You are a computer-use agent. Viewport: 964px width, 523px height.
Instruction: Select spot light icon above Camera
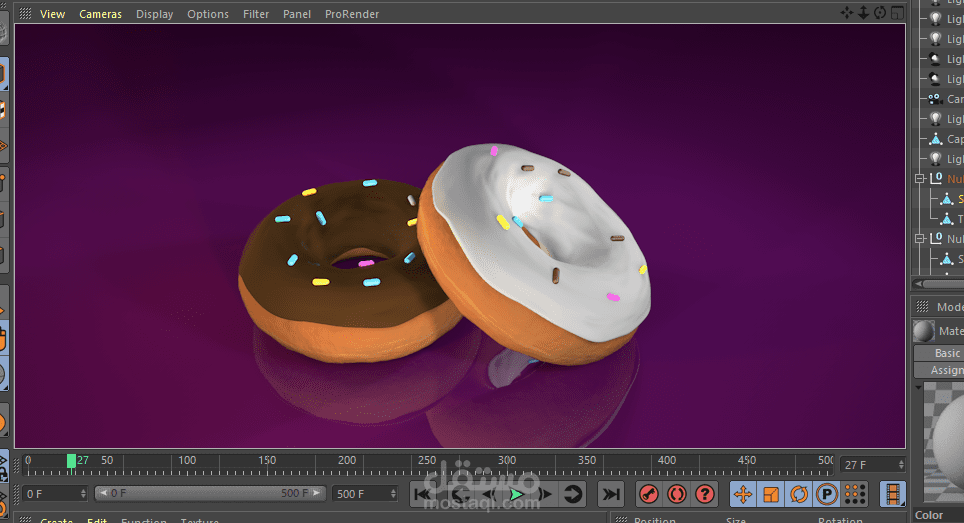[x=935, y=79]
